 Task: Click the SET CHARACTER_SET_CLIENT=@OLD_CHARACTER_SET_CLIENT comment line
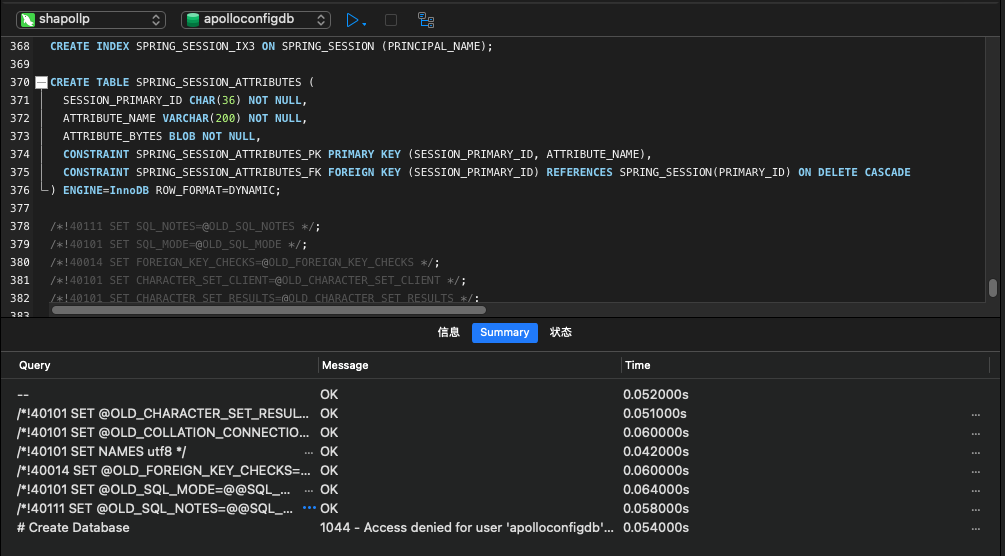[258, 280]
